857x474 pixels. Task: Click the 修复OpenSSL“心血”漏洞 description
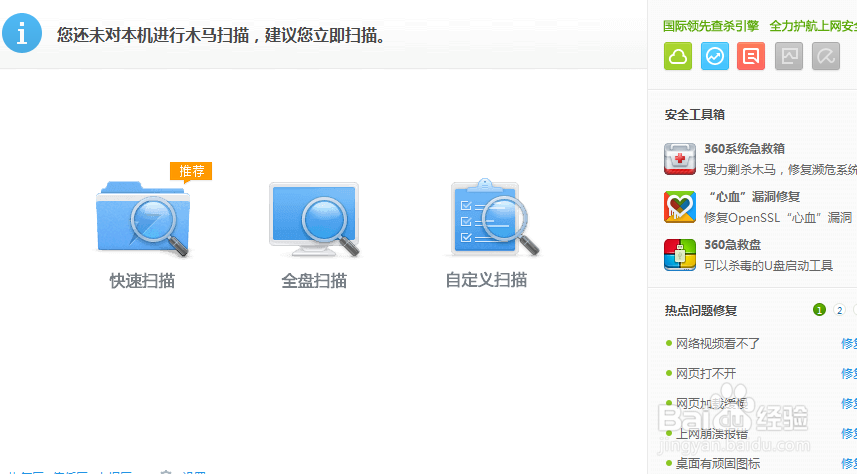pyautogui.click(x=778, y=218)
